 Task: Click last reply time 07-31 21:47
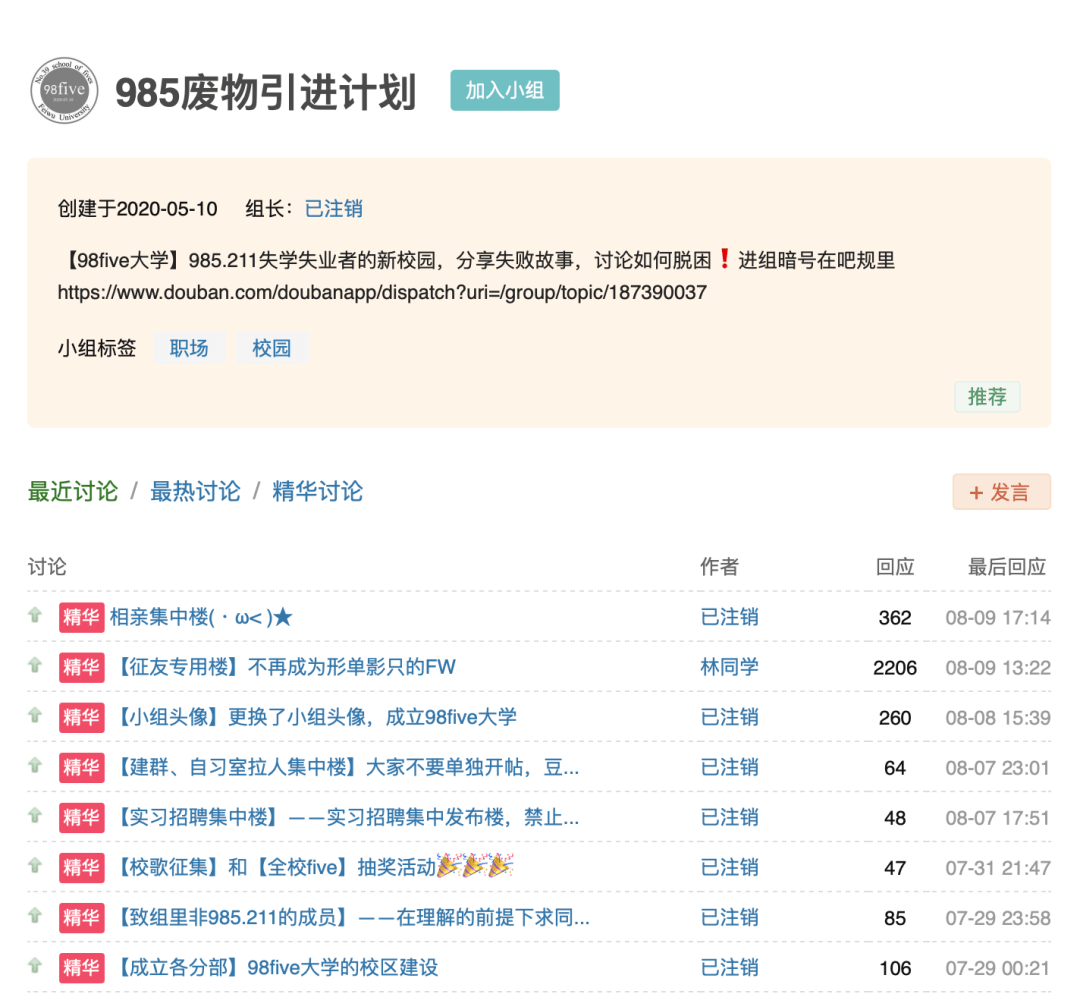pyautogui.click(x=998, y=868)
